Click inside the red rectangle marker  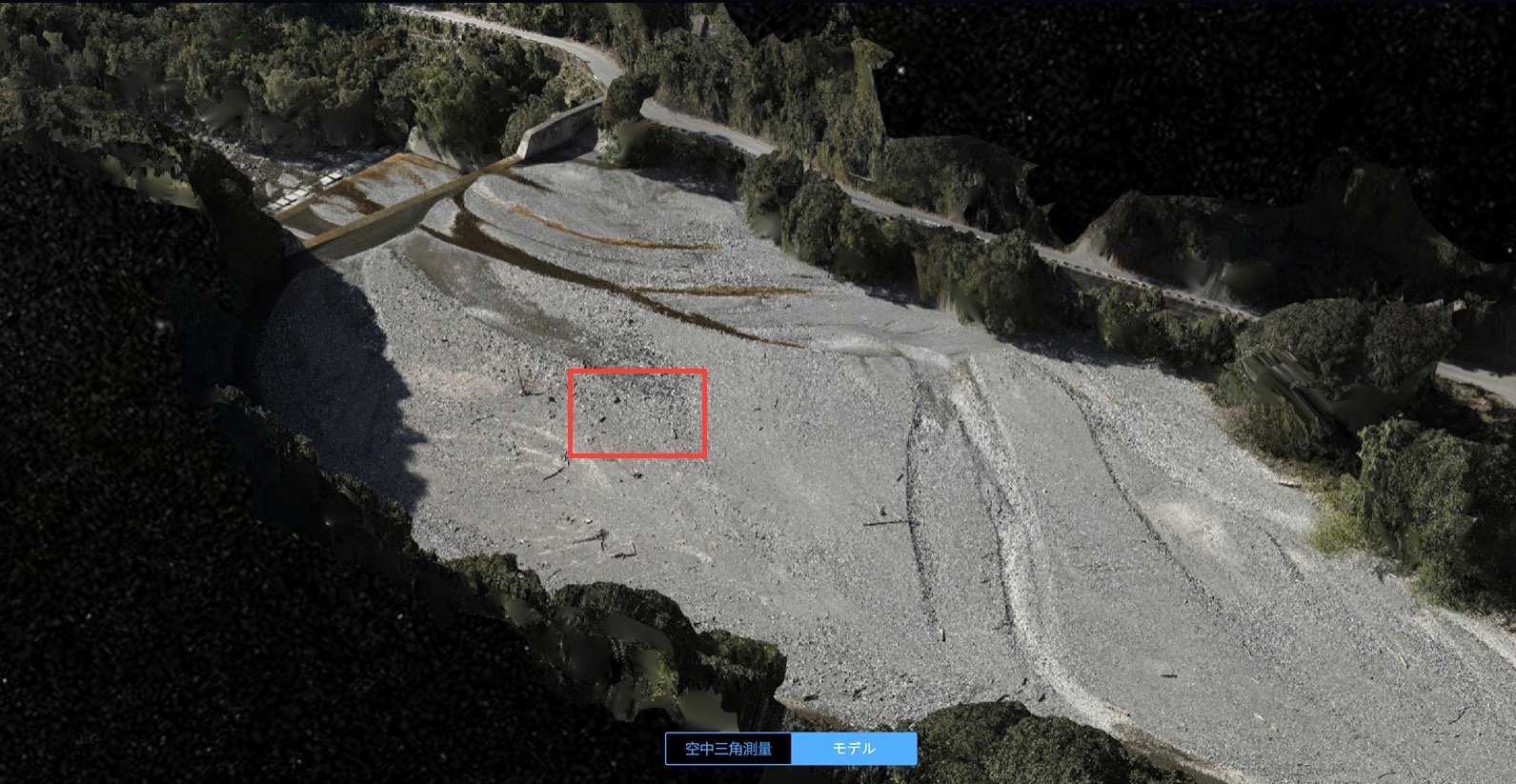637,413
